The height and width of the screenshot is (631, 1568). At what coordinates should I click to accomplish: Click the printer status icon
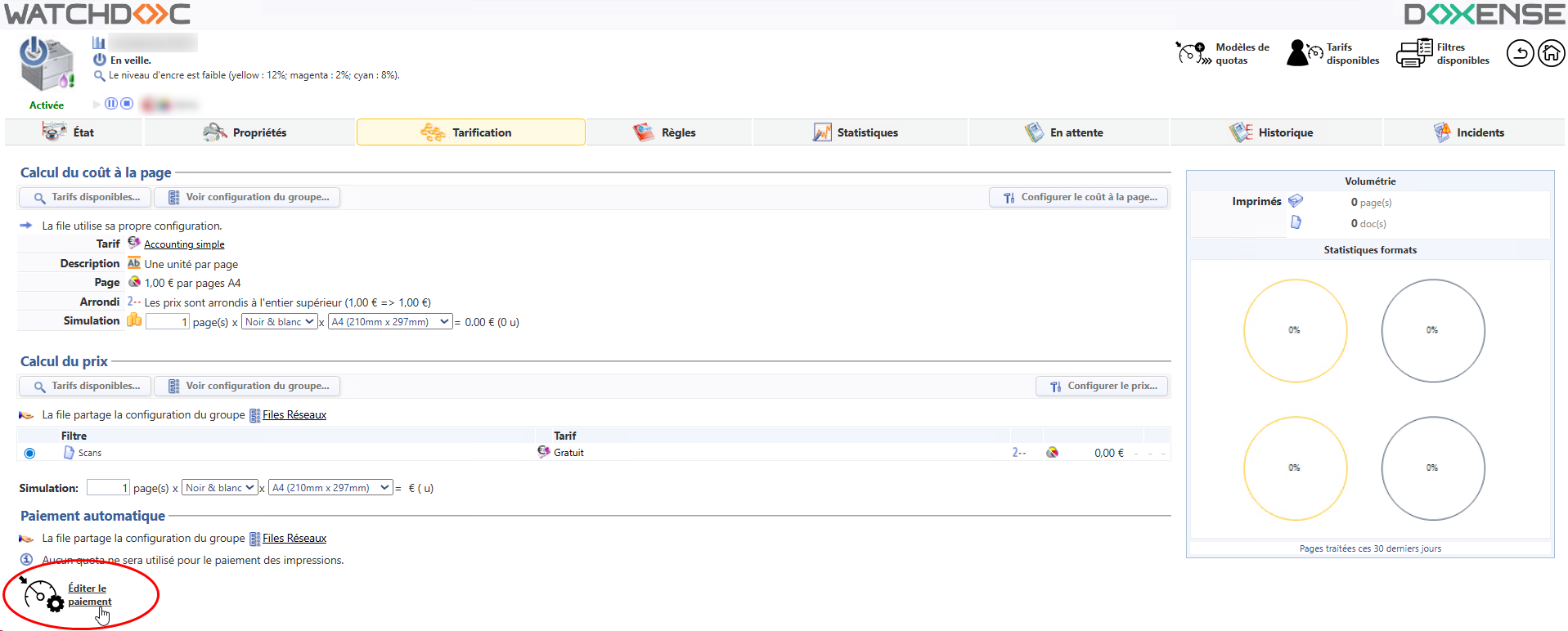(46, 65)
